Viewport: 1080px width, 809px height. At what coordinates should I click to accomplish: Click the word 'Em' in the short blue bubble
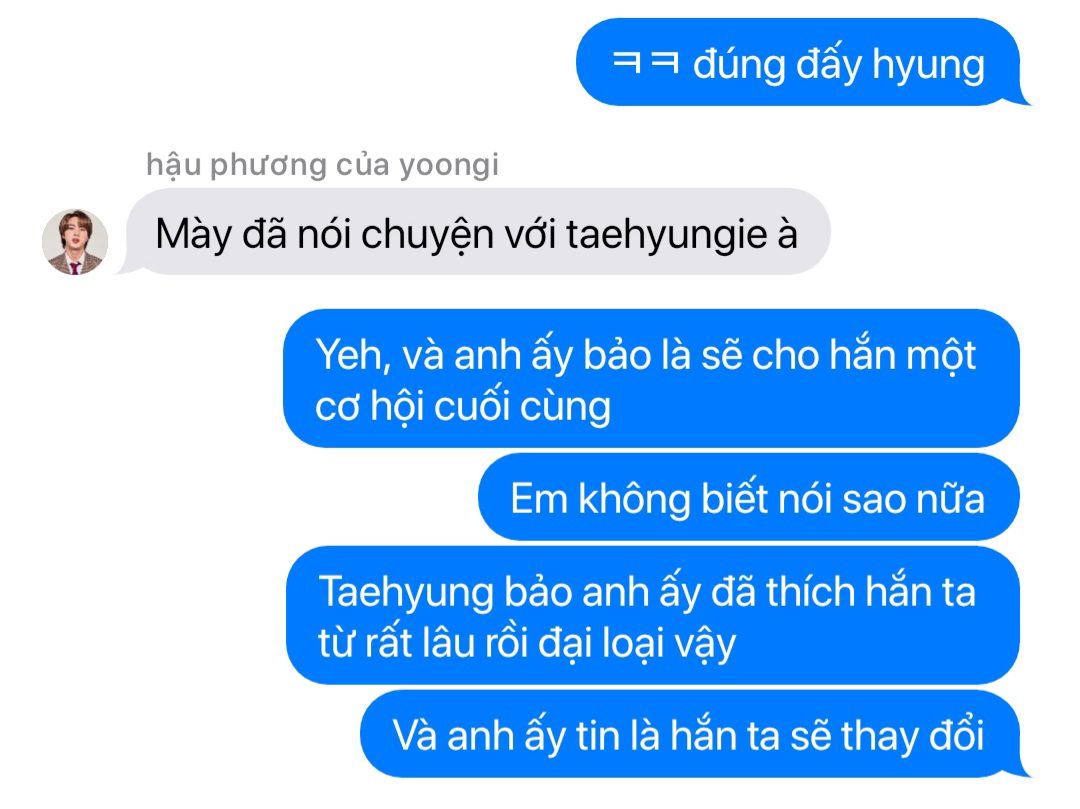click(x=539, y=498)
